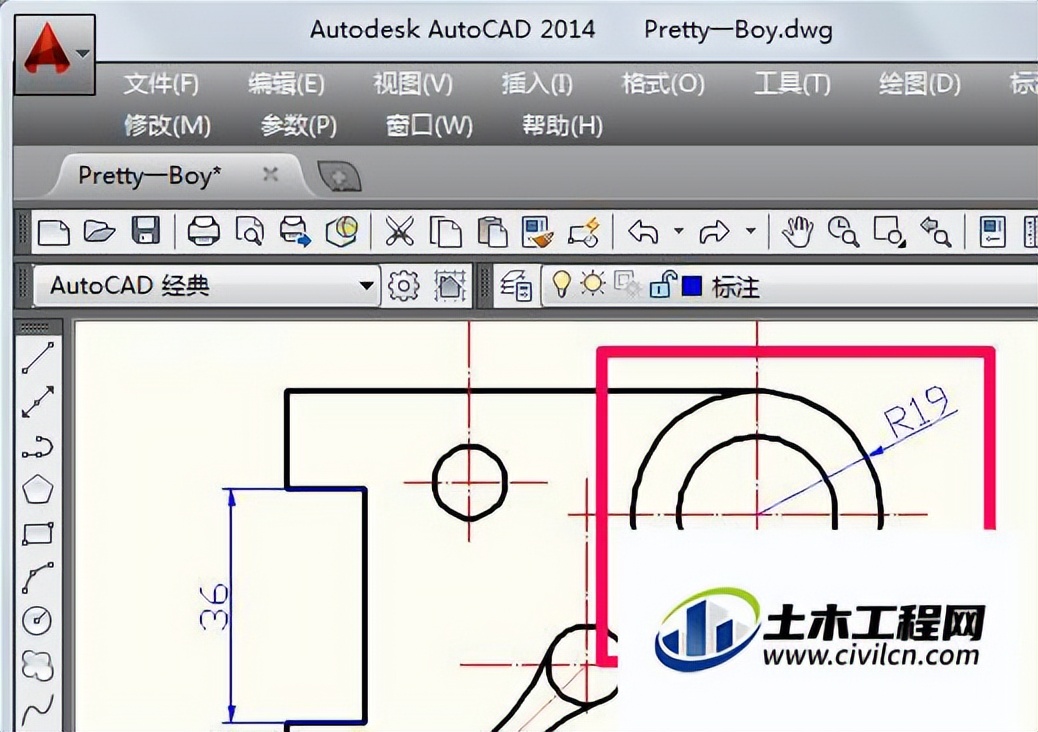Click the Publish icon

click(x=295, y=232)
